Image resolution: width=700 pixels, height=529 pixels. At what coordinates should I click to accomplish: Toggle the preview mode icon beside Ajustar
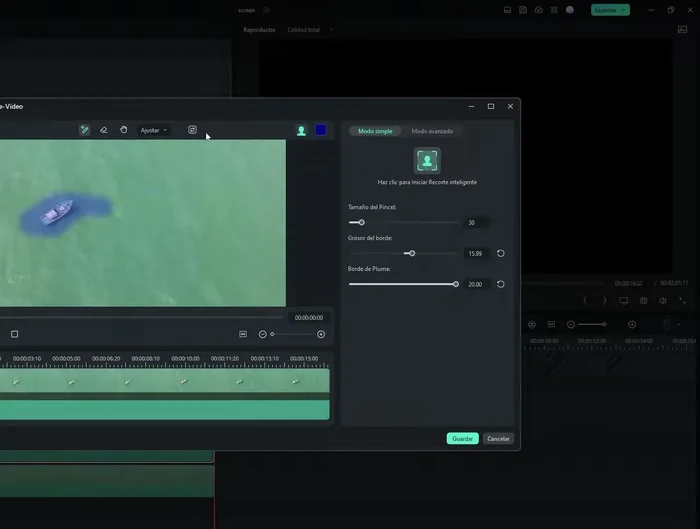193,130
